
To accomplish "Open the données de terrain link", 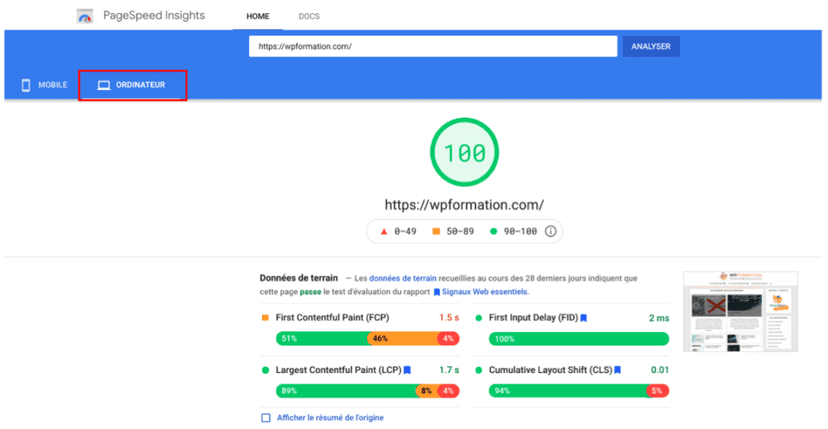I will pos(402,278).
